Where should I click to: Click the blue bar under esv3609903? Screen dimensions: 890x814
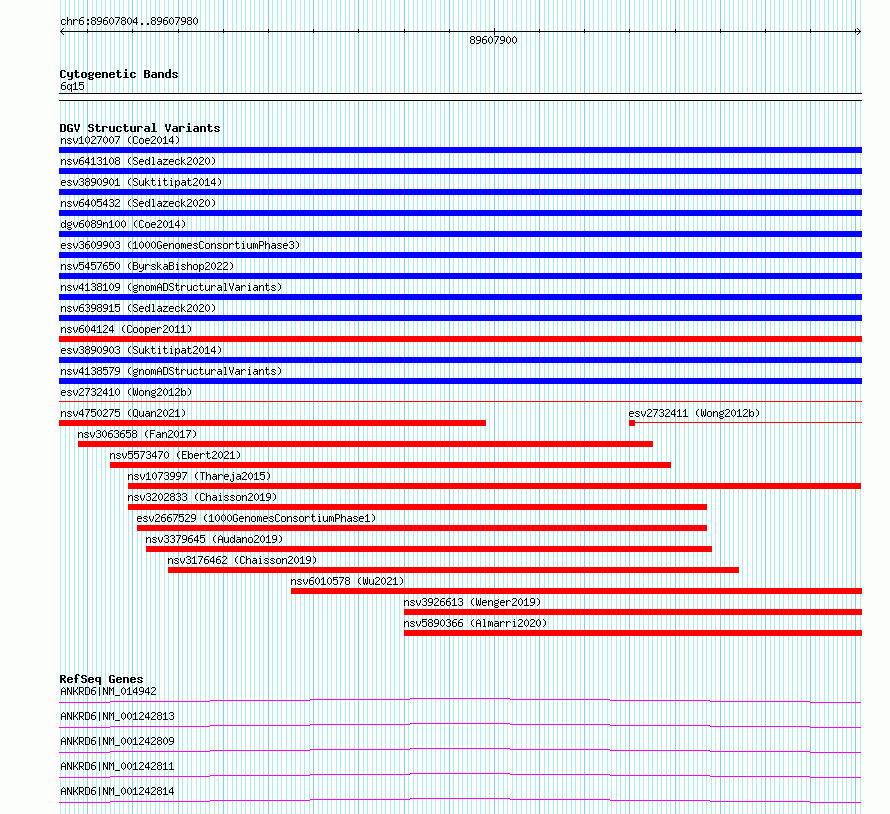point(460,255)
